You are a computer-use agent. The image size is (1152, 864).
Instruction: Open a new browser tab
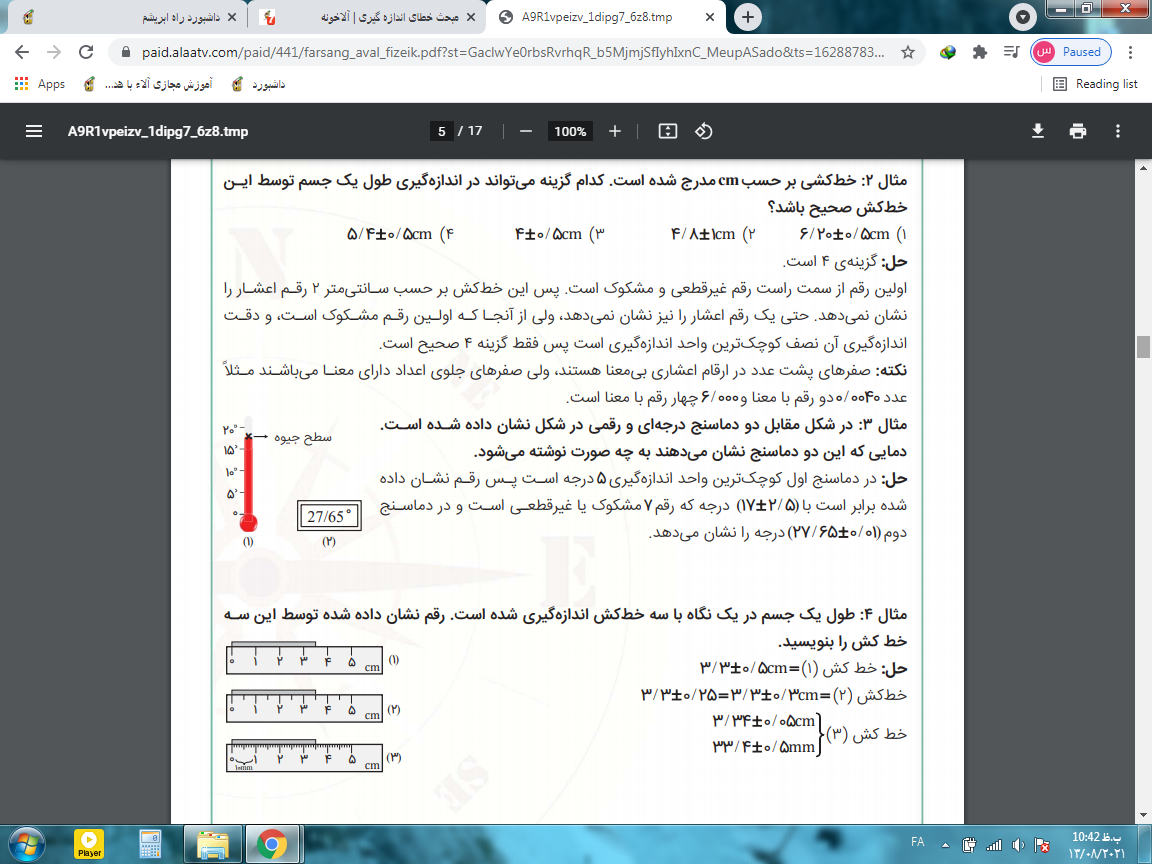coord(748,17)
